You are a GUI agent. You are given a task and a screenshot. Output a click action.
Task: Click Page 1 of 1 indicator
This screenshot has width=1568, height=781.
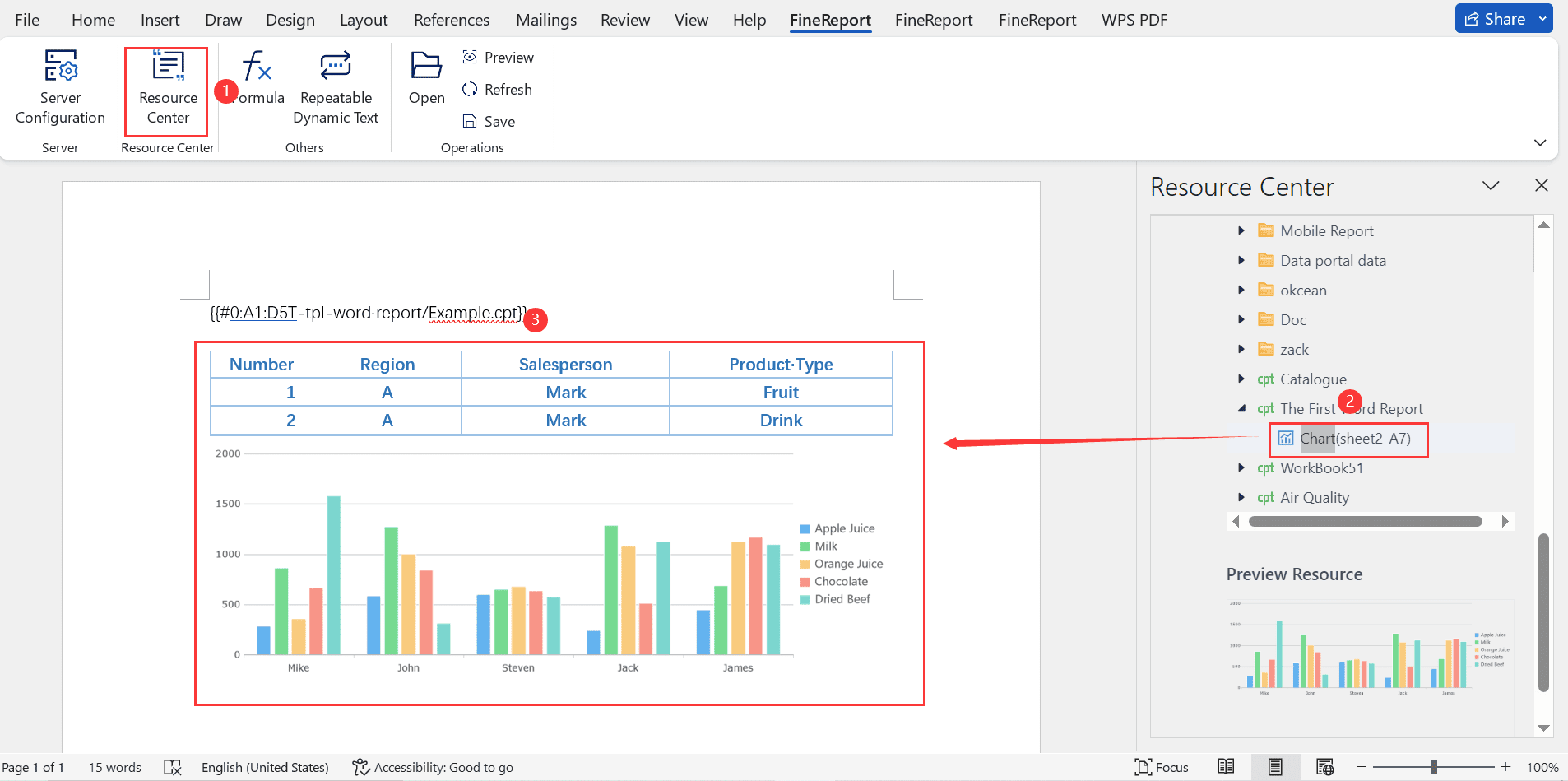pos(33,767)
